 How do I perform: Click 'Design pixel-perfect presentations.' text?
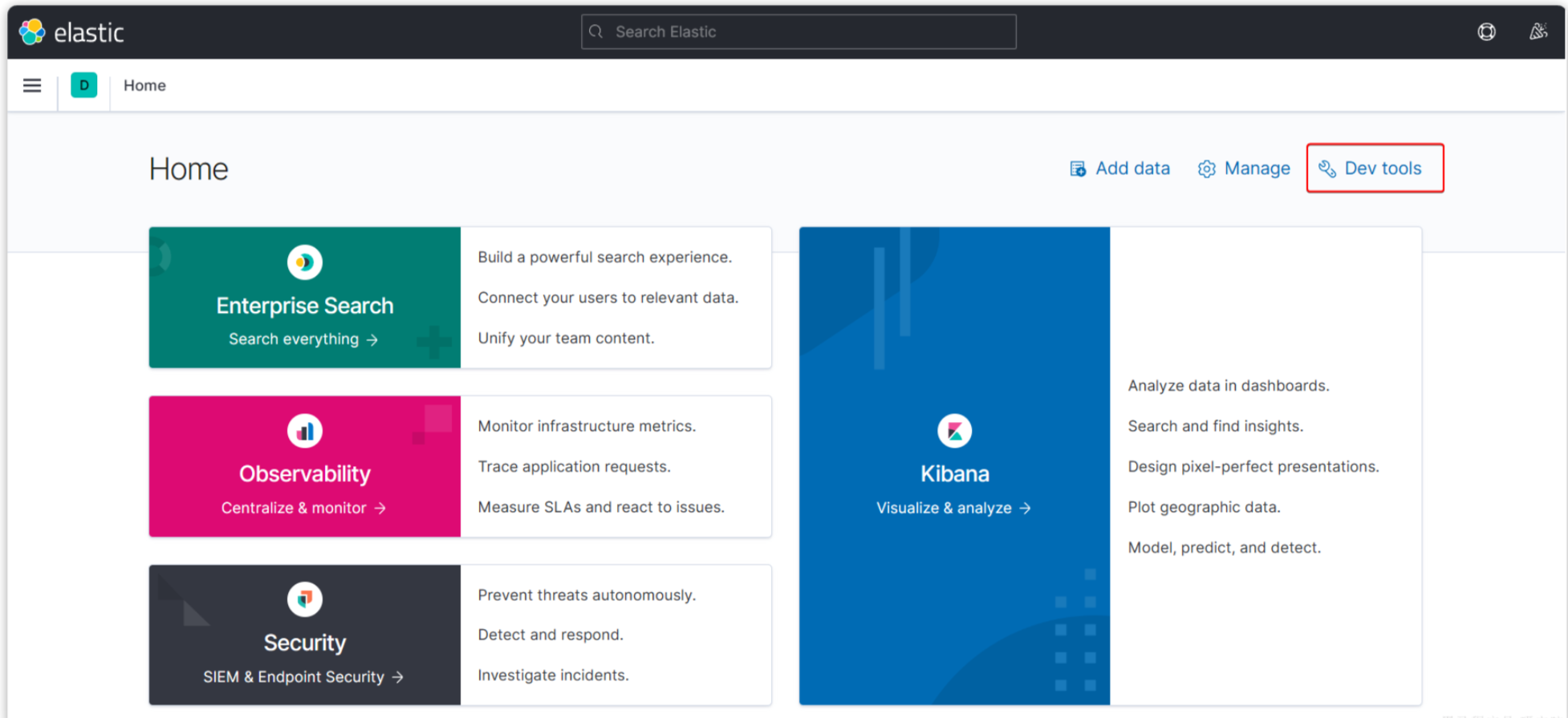1253,467
